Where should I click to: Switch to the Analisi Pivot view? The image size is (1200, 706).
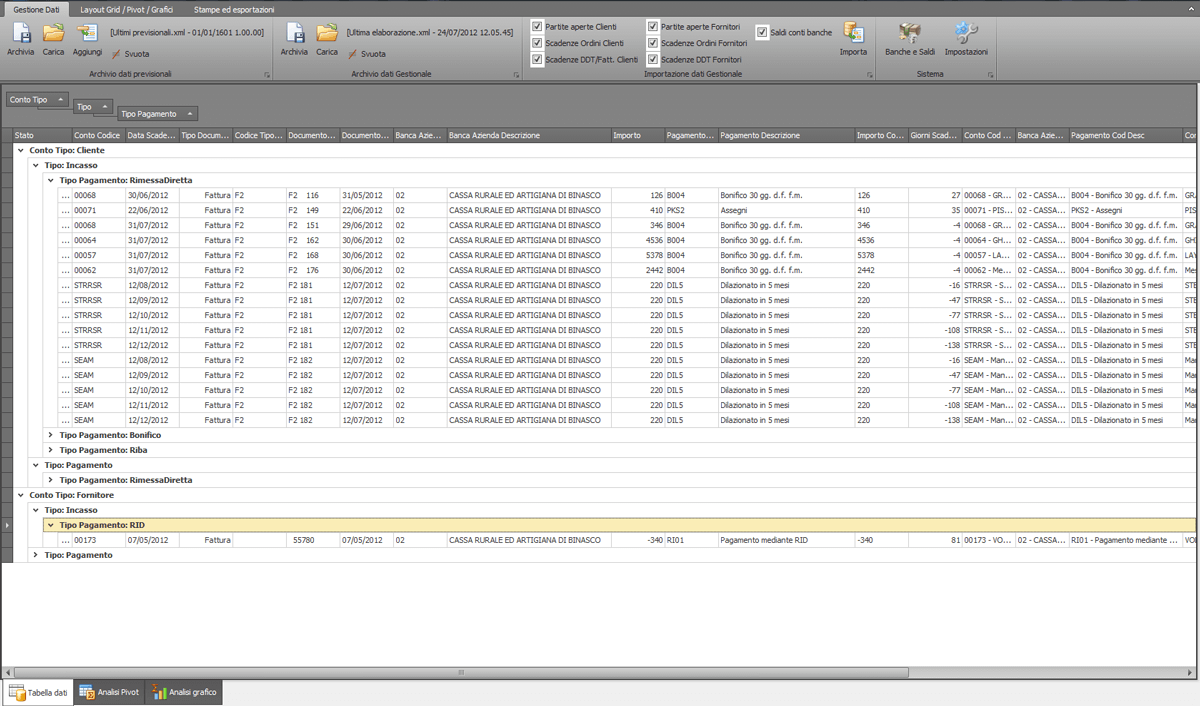pos(108,690)
